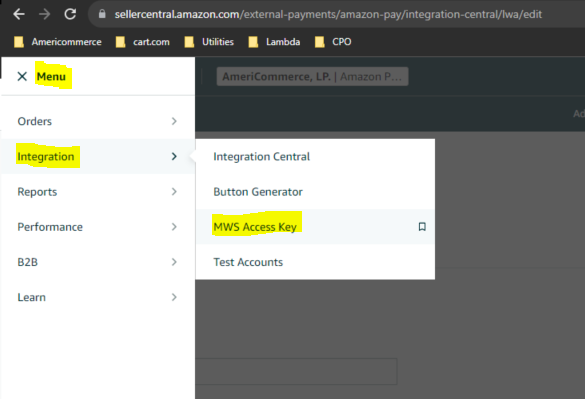Click the browser forward arrow
This screenshot has height=399, width=585.
(x=45, y=15)
